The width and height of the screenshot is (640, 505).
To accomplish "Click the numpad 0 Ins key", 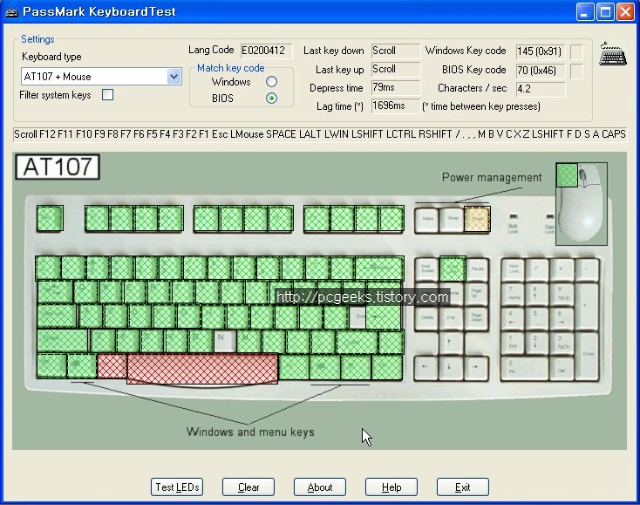I will (x=525, y=368).
